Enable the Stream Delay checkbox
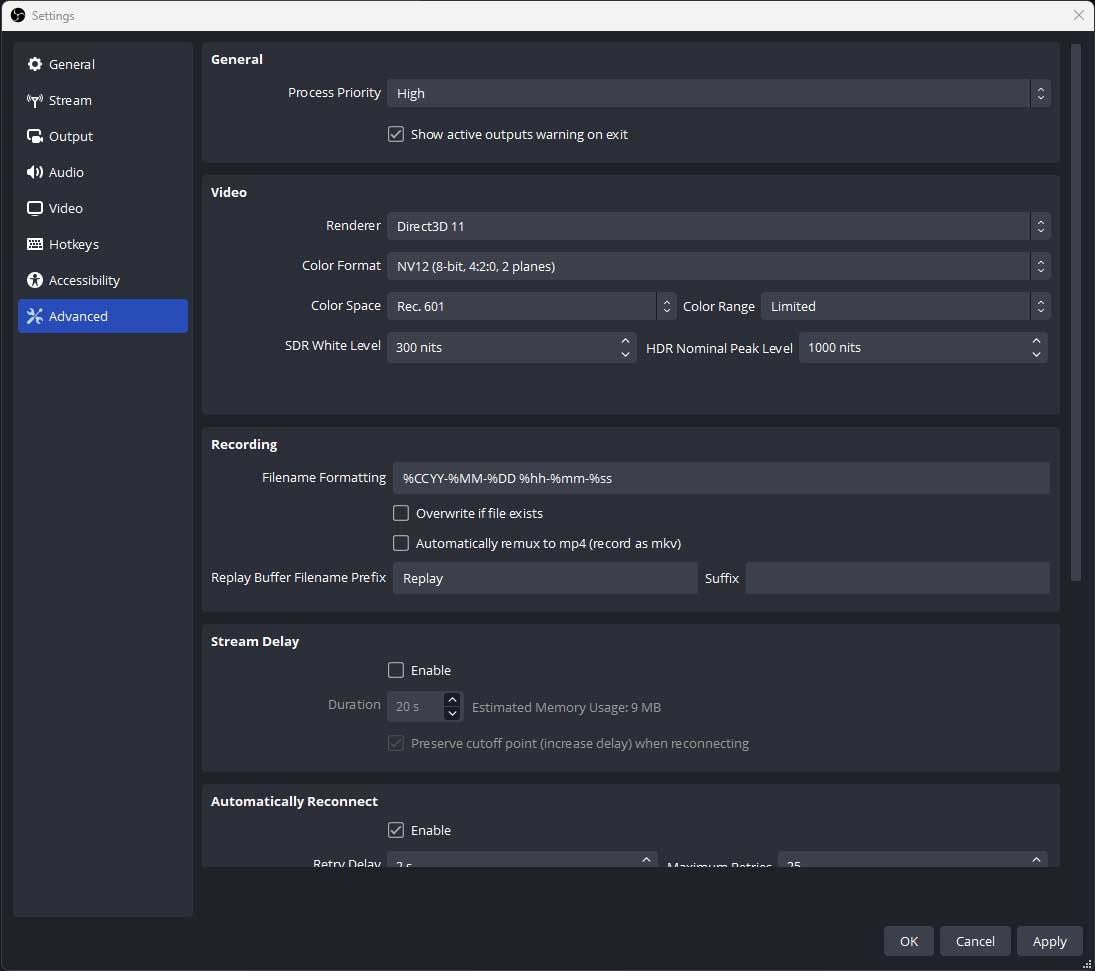The image size is (1095, 971). click(x=396, y=670)
